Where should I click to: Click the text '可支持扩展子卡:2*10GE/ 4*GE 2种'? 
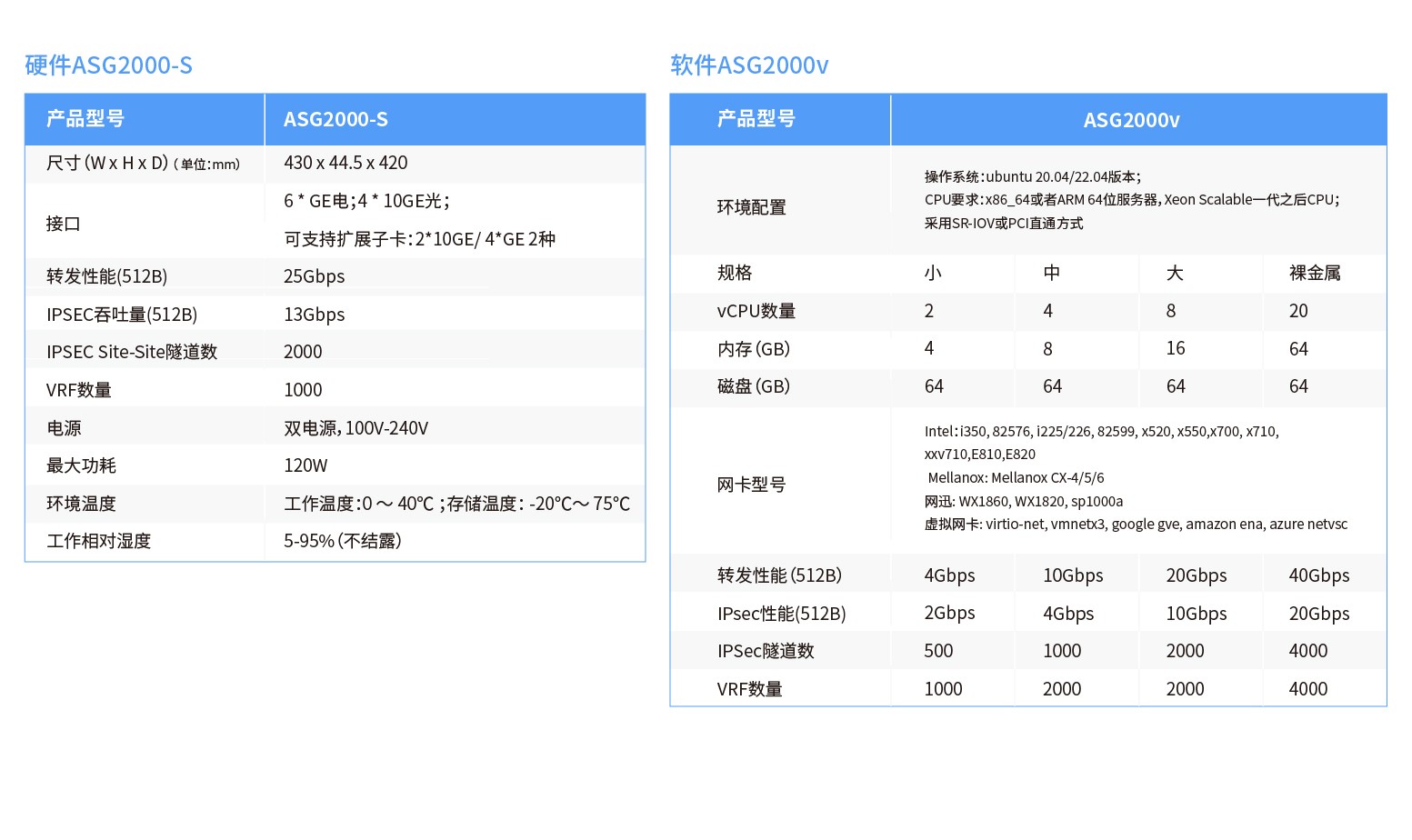[419, 239]
